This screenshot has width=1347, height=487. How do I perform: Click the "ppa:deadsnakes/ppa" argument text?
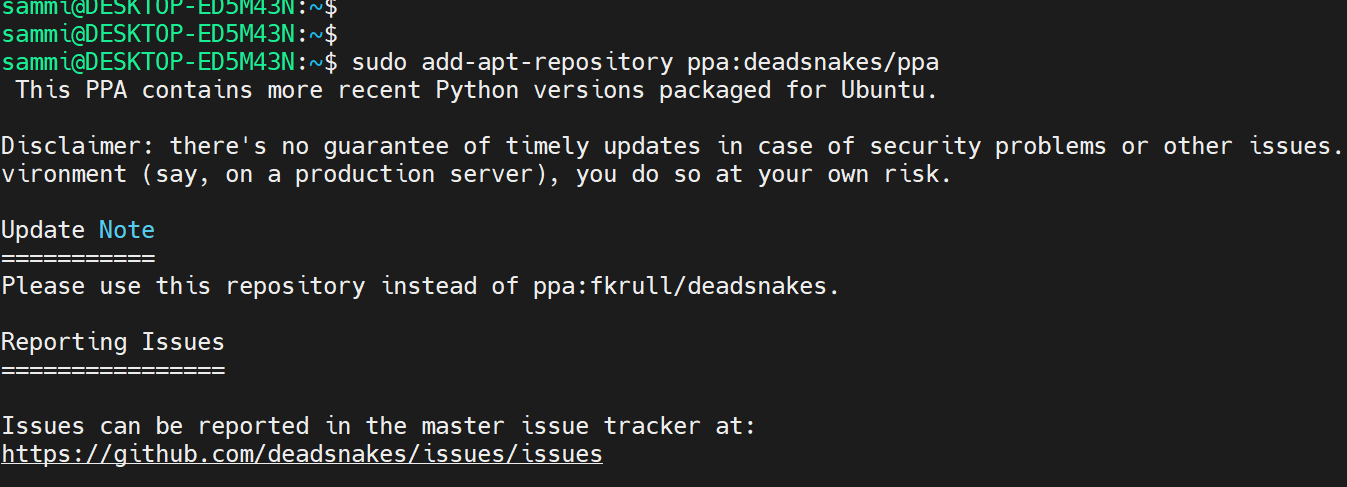[x=813, y=62]
